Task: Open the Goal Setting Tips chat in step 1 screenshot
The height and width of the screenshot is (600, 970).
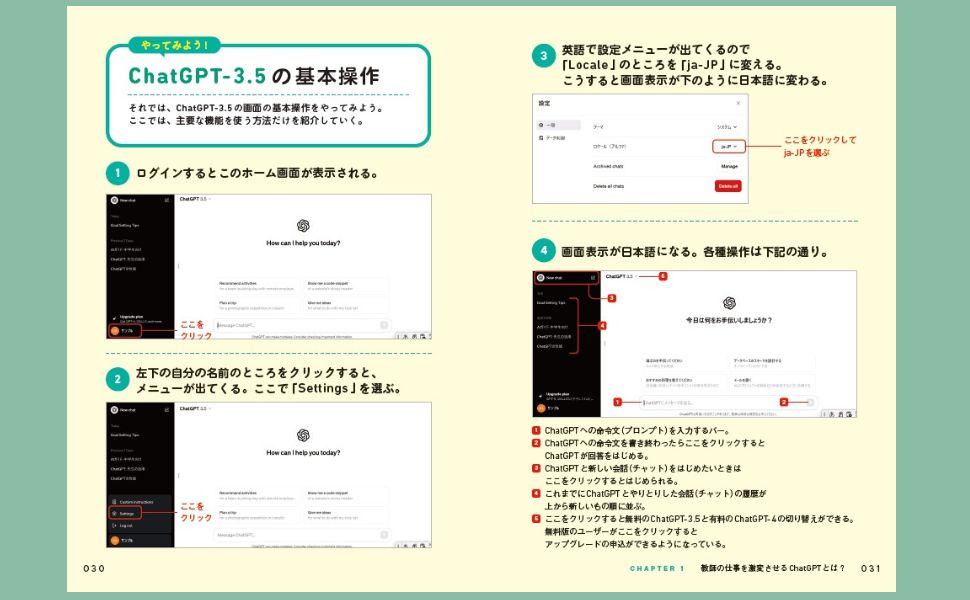Action: tap(125, 226)
